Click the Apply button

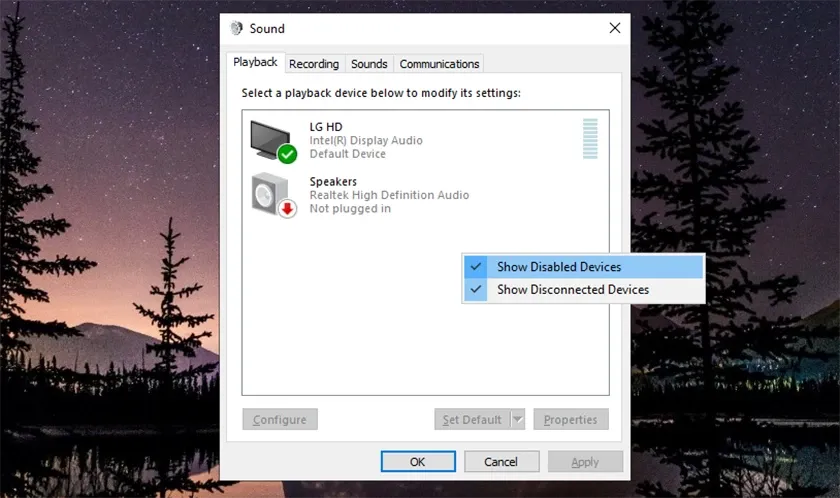pyautogui.click(x=585, y=462)
